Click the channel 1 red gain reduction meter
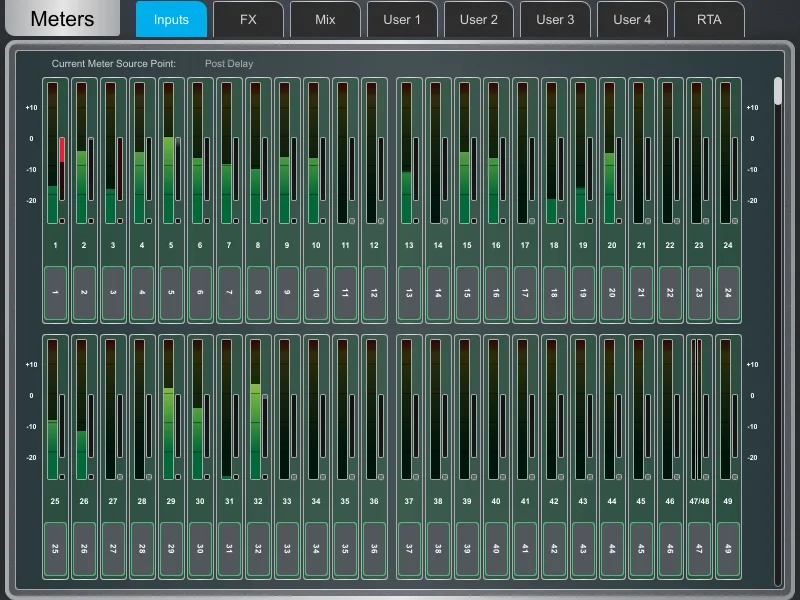Image resolution: width=800 pixels, height=600 pixels. coord(62,169)
